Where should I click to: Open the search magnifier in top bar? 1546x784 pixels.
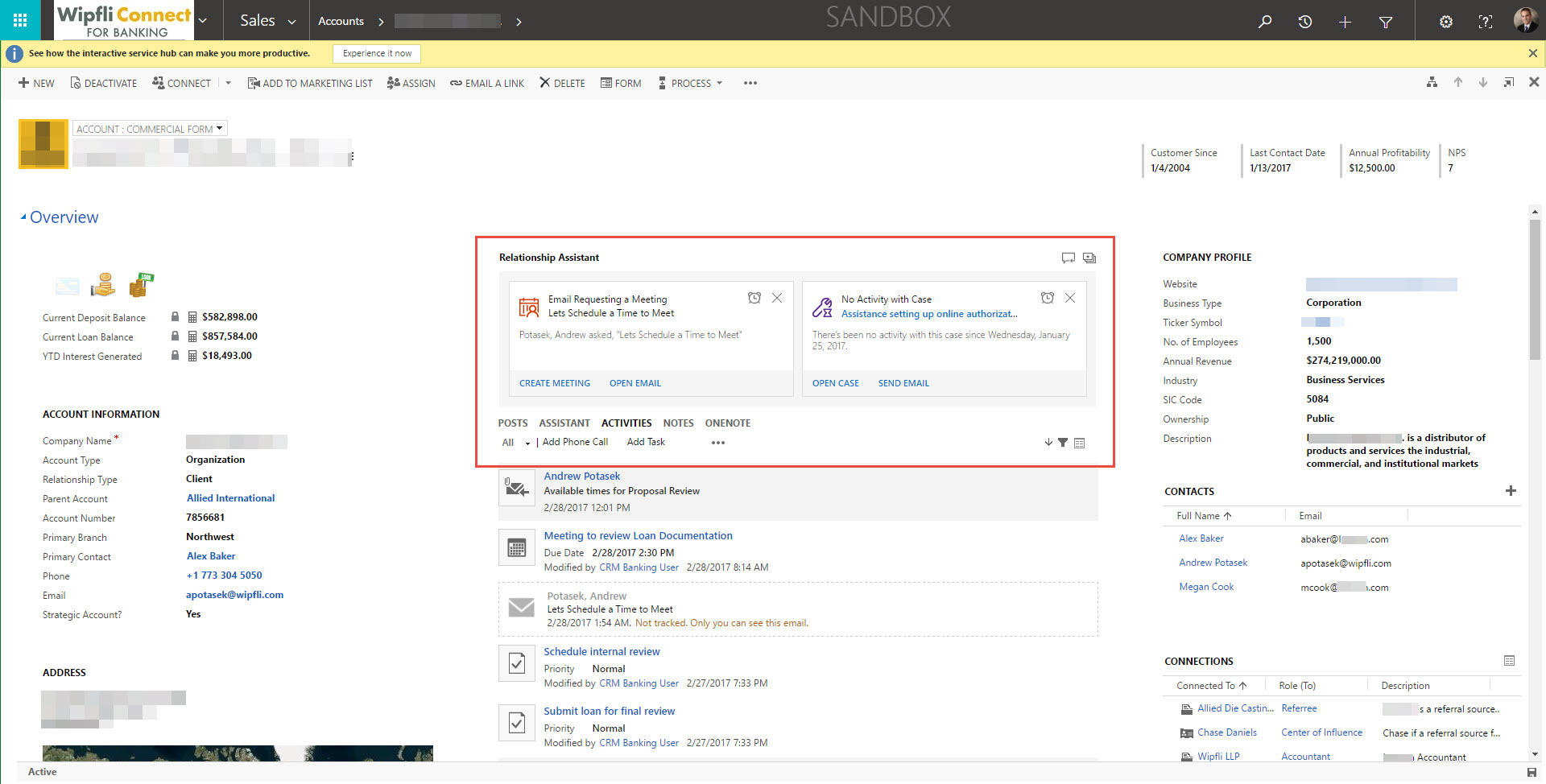click(x=1265, y=22)
